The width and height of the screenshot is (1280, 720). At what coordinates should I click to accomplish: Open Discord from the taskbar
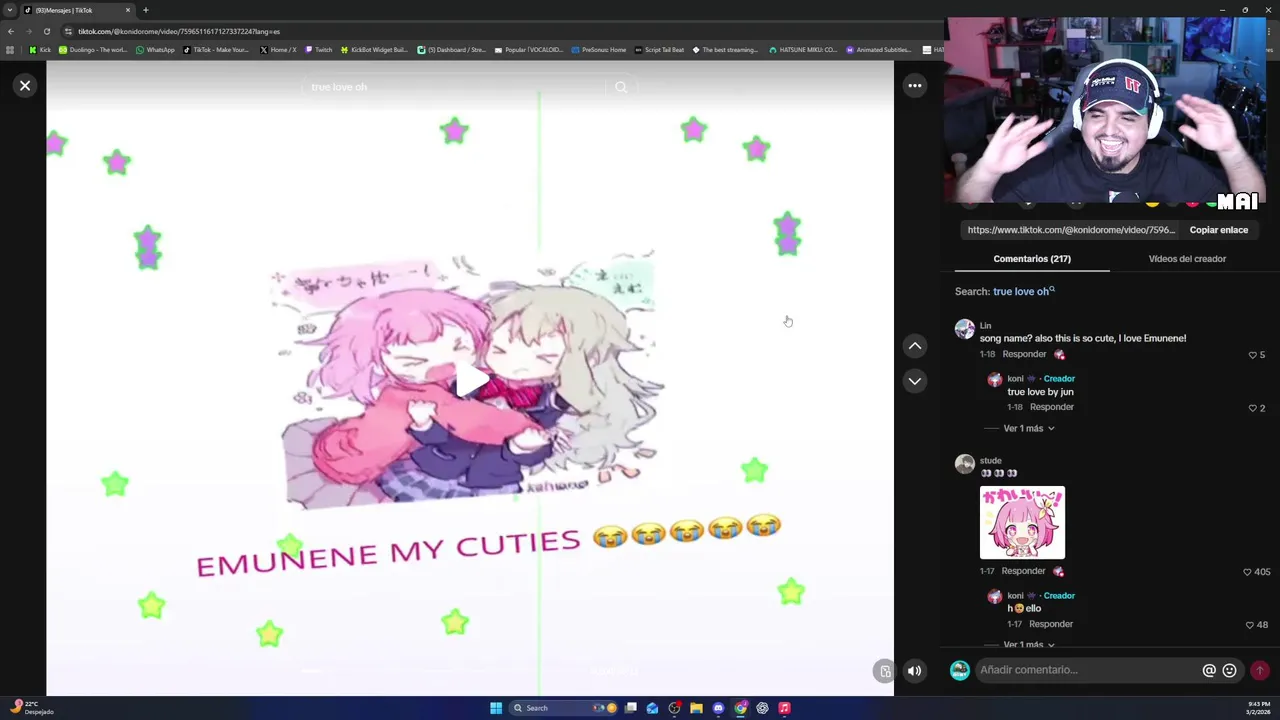(718, 708)
